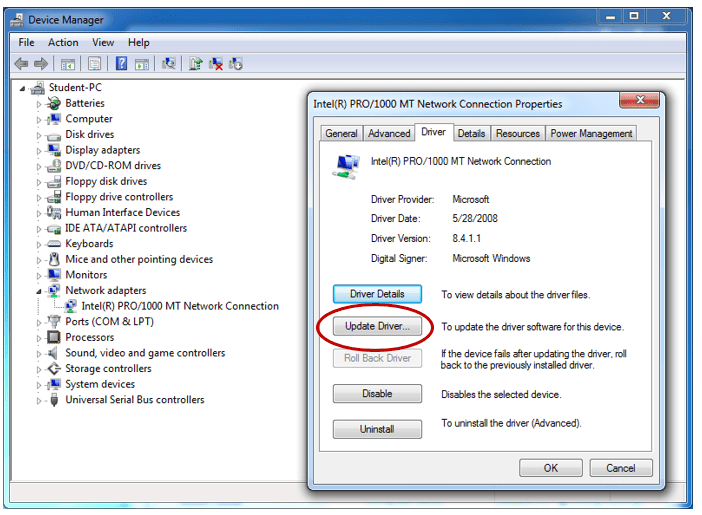The width and height of the screenshot is (702, 515).
Task: Select the Computer tree label
Action: point(89,119)
